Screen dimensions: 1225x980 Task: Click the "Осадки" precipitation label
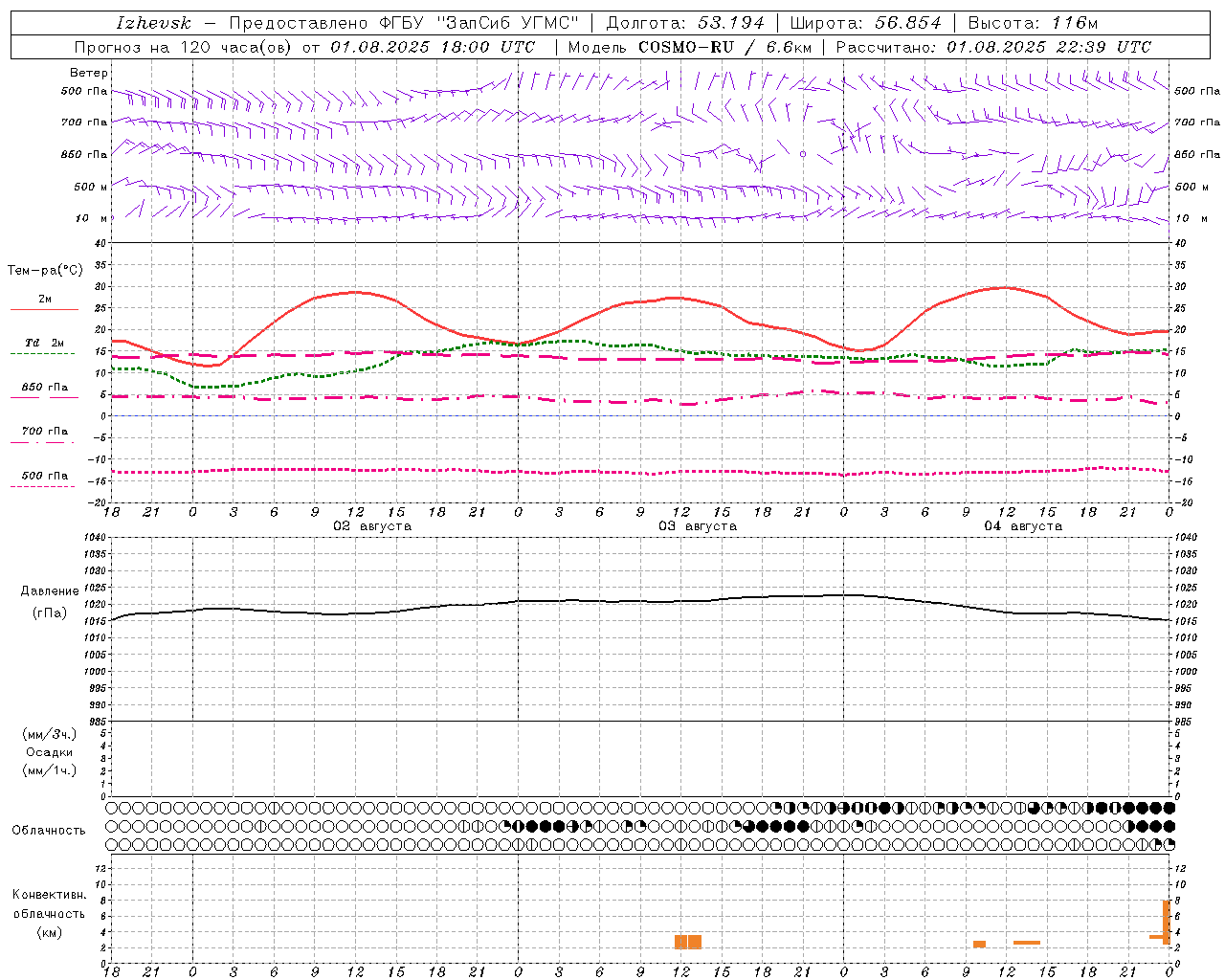(50, 752)
